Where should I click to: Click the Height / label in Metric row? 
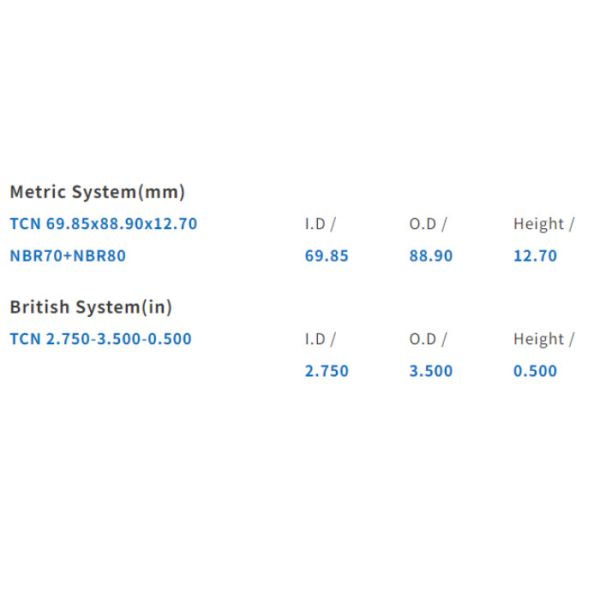544,224
